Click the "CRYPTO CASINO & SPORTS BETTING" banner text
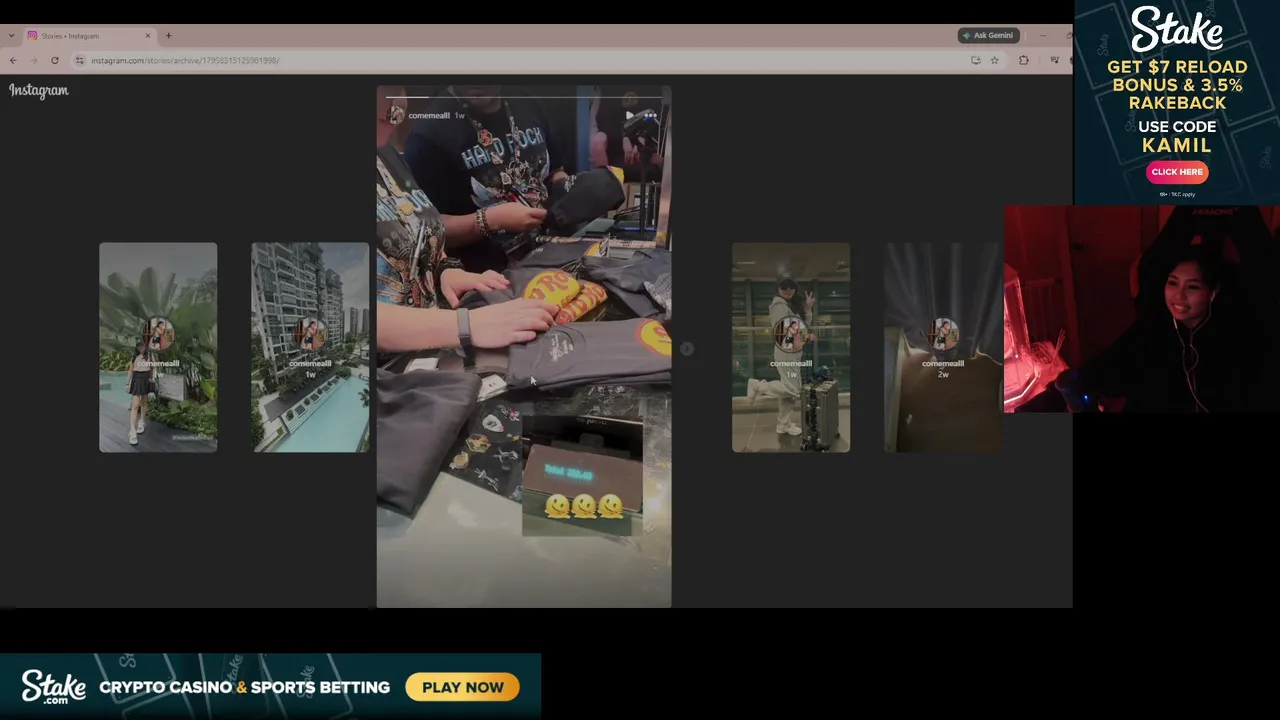The height and width of the screenshot is (720, 1280). click(245, 688)
